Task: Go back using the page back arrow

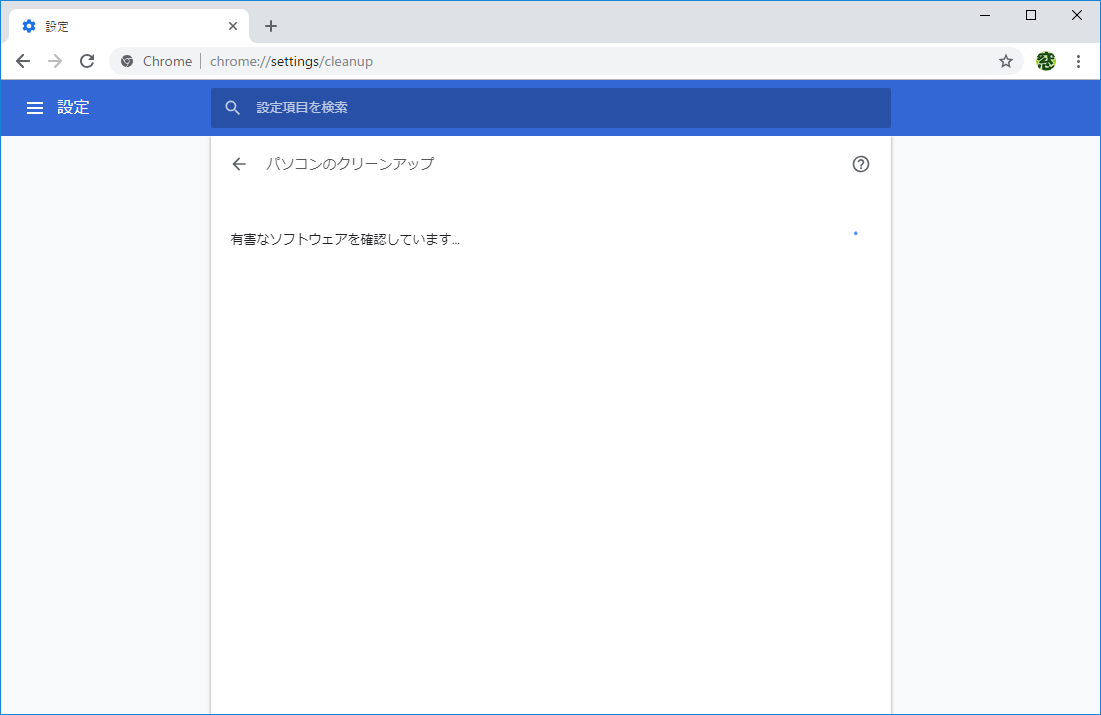Action: 238,163
